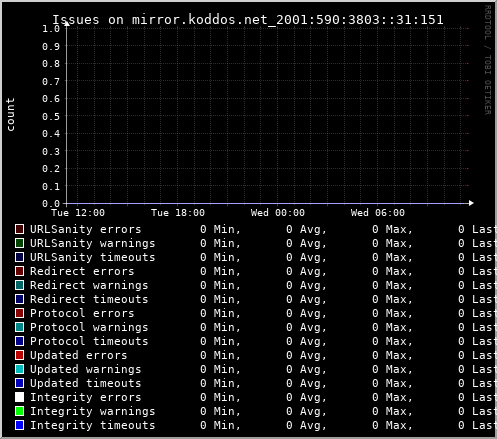Click the Integrity warnings bright green swatch
497x439 pixels.
click(x=19, y=411)
